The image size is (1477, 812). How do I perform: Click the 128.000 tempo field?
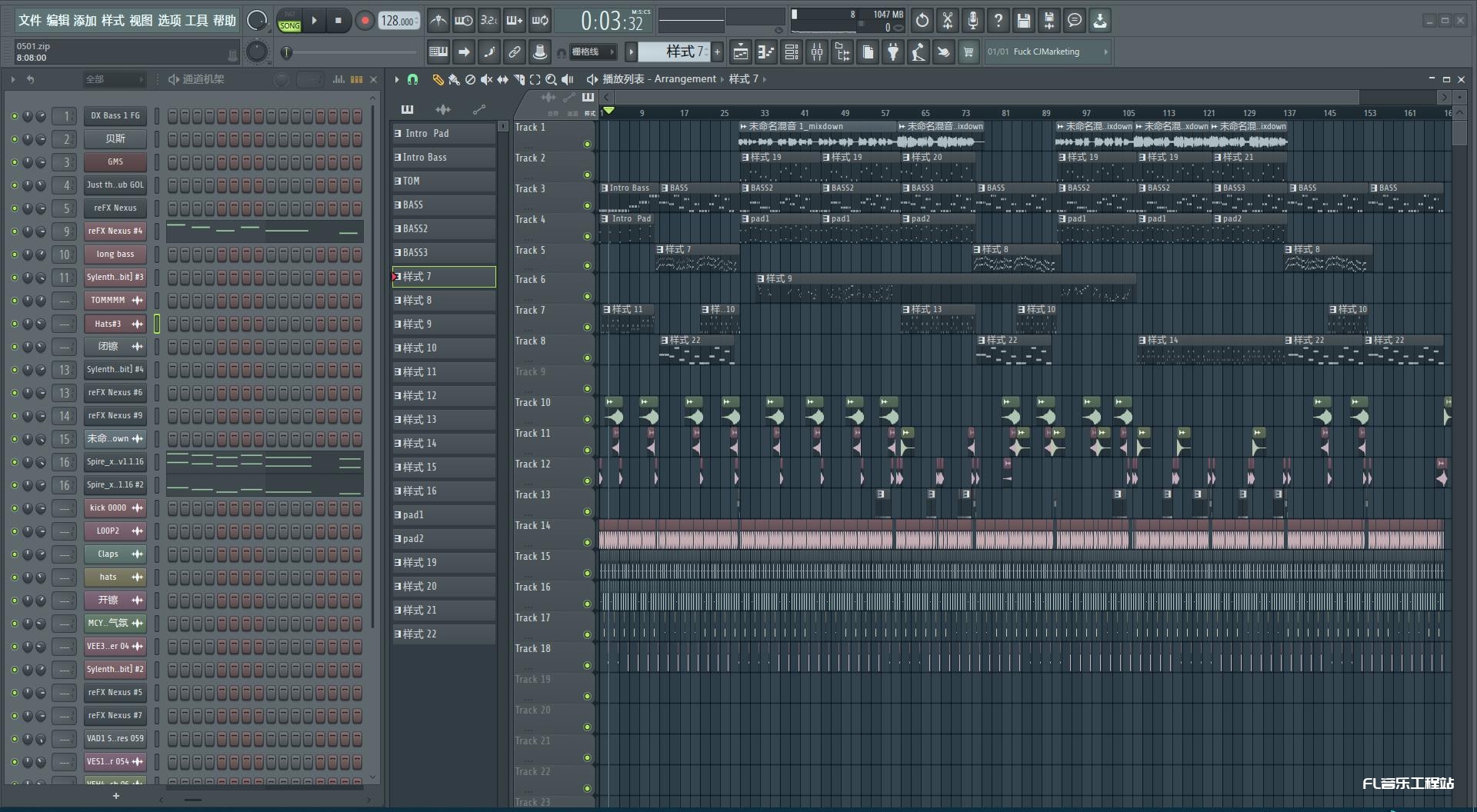pos(398,21)
